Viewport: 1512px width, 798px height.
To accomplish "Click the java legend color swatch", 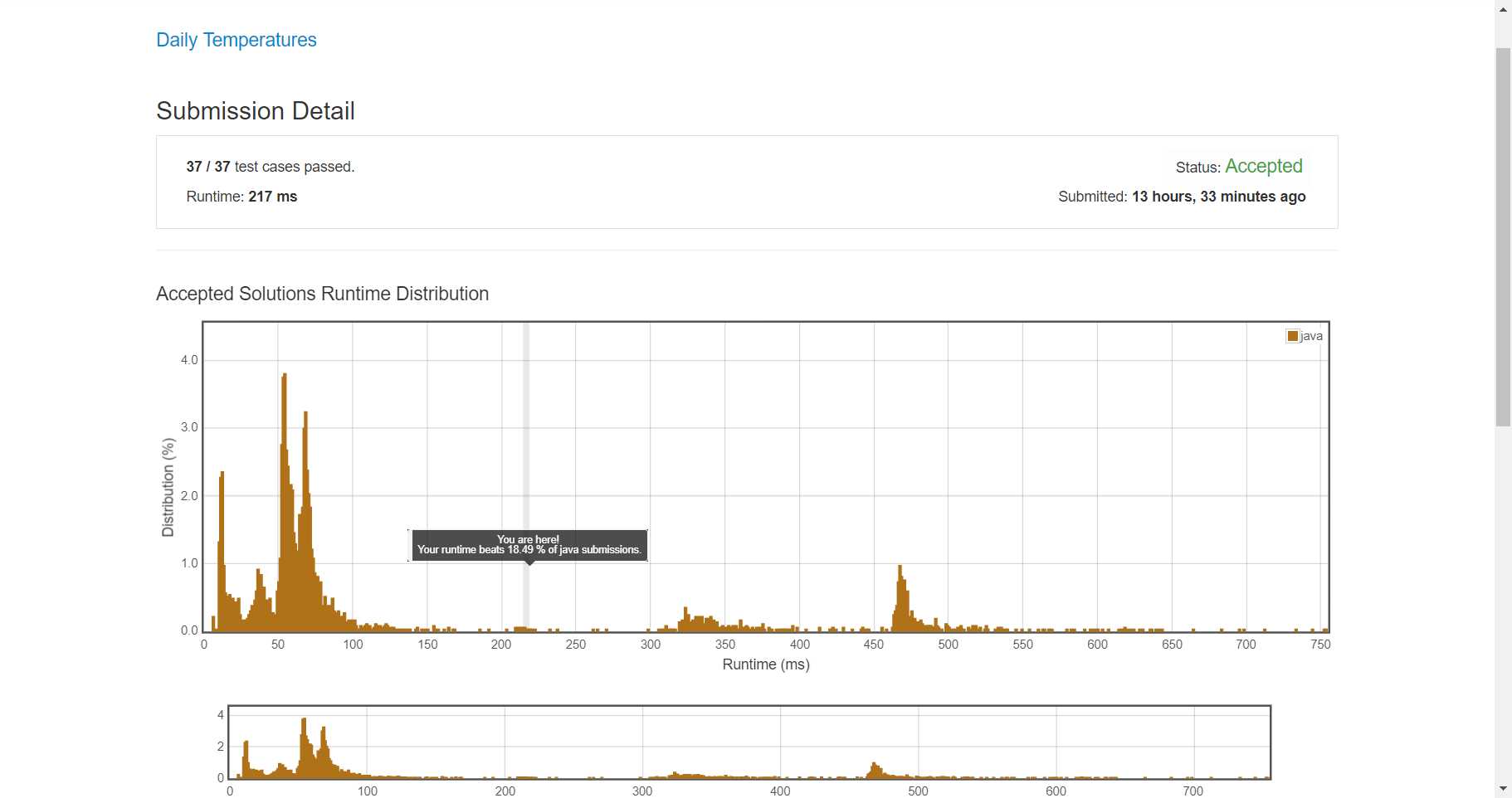I will click(x=1292, y=336).
